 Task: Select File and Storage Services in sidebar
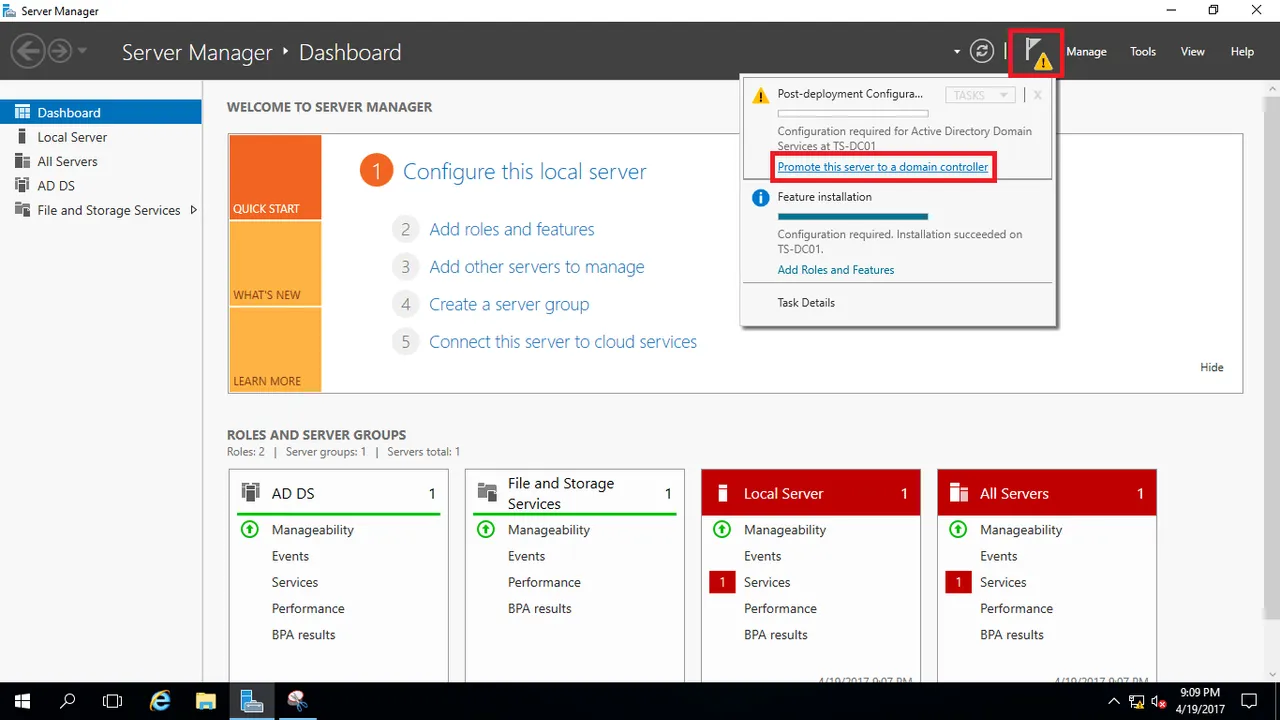tap(100, 210)
